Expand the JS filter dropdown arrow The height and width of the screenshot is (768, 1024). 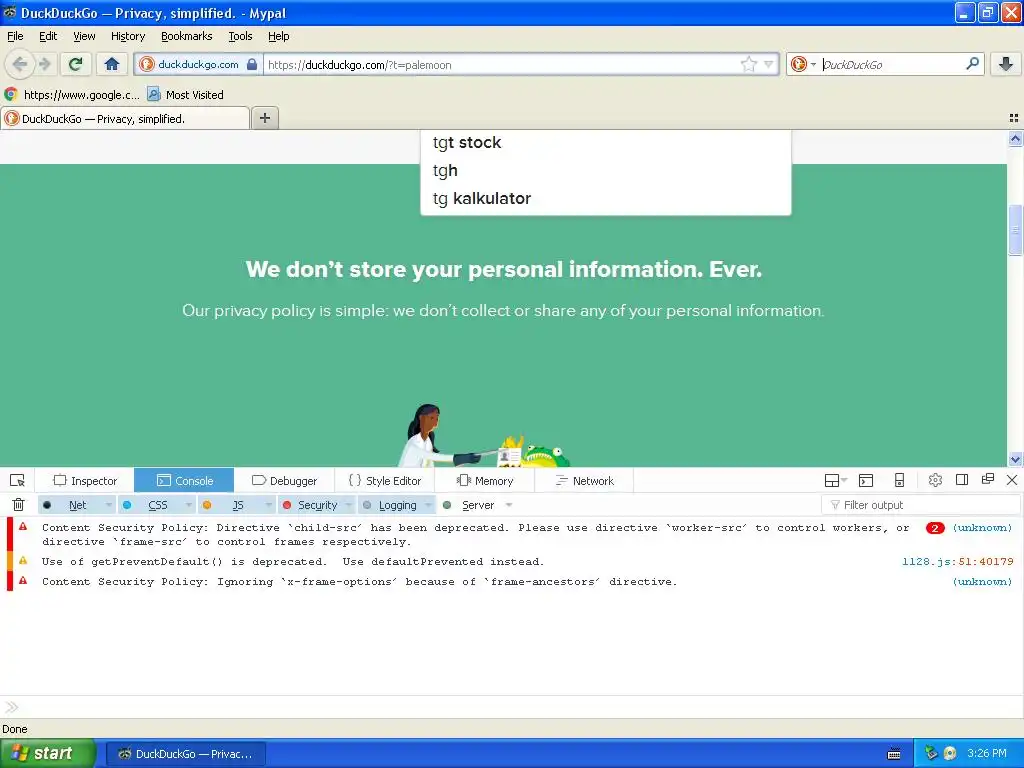click(x=268, y=505)
